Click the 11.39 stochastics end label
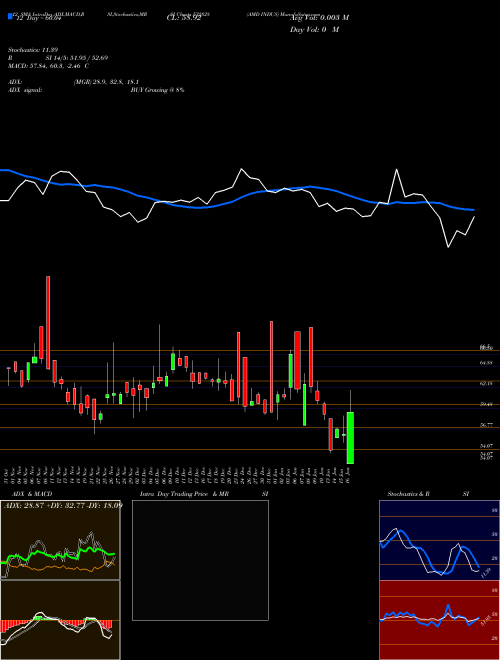 click(487, 573)
